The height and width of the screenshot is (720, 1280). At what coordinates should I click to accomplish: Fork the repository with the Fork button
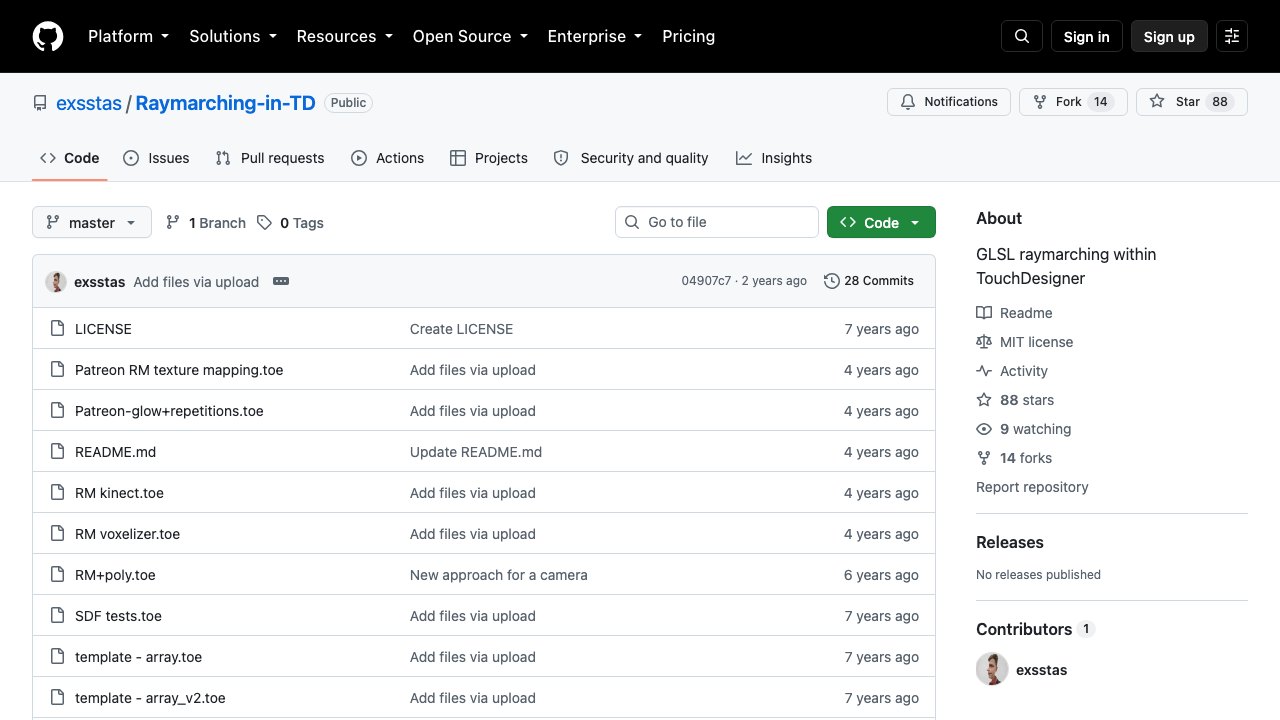coord(1073,102)
